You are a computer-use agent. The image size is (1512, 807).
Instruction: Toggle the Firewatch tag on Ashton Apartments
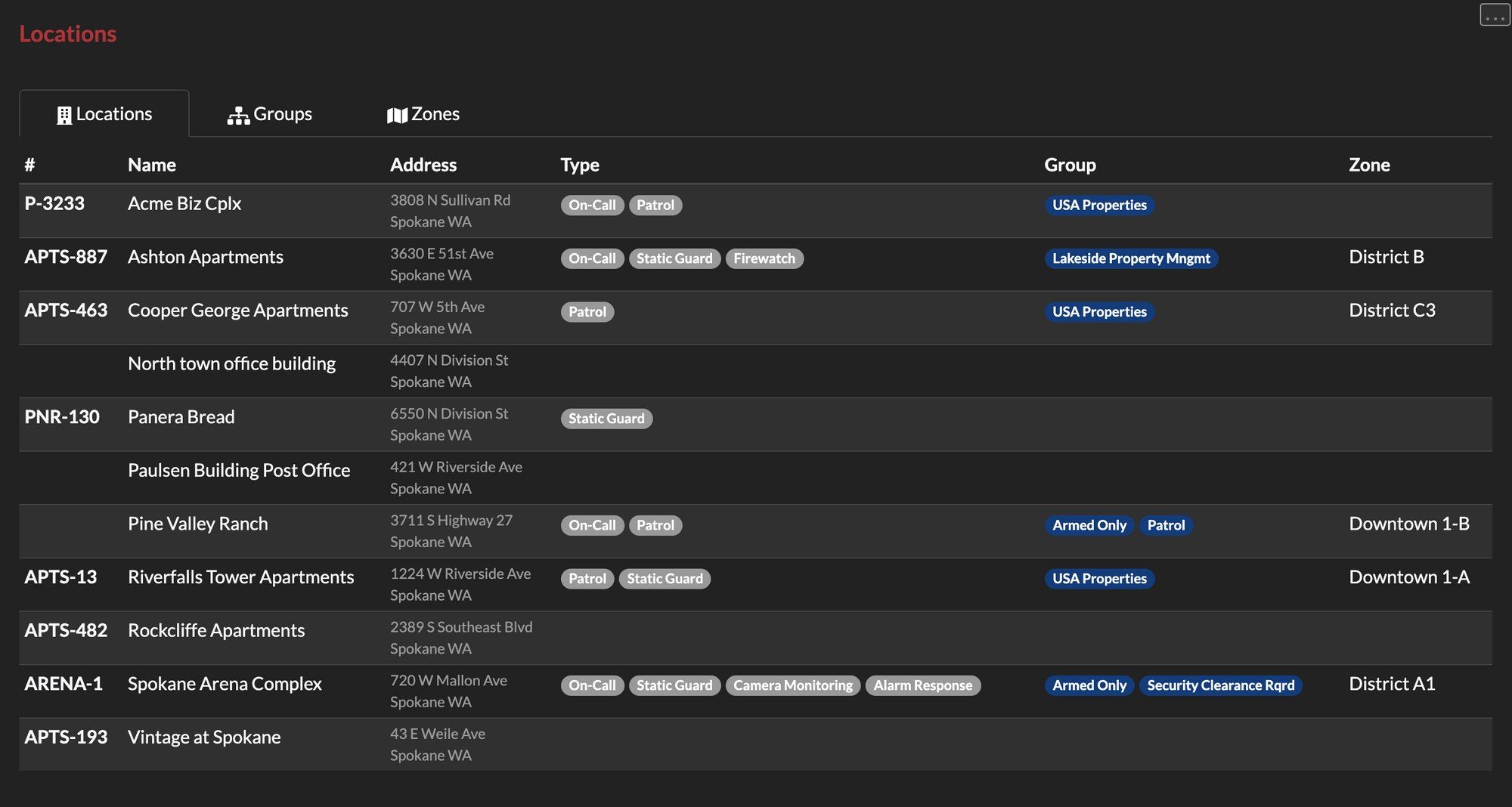click(765, 258)
